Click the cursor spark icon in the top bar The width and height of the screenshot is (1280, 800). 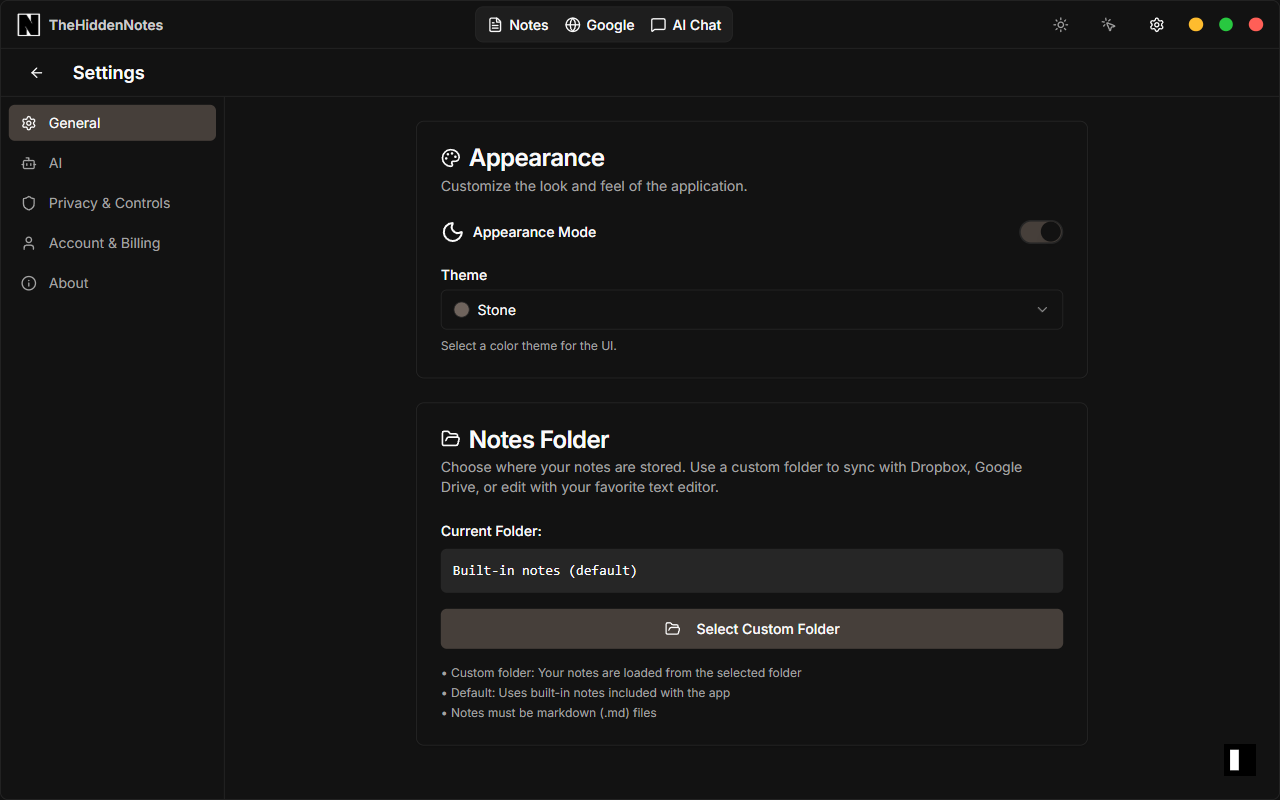1108,24
